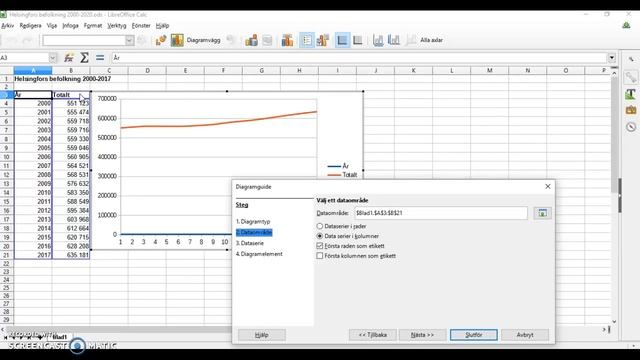Uncheck Första raden som etikett
Screen dimensions: 640x360
pyautogui.click(x=320, y=246)
